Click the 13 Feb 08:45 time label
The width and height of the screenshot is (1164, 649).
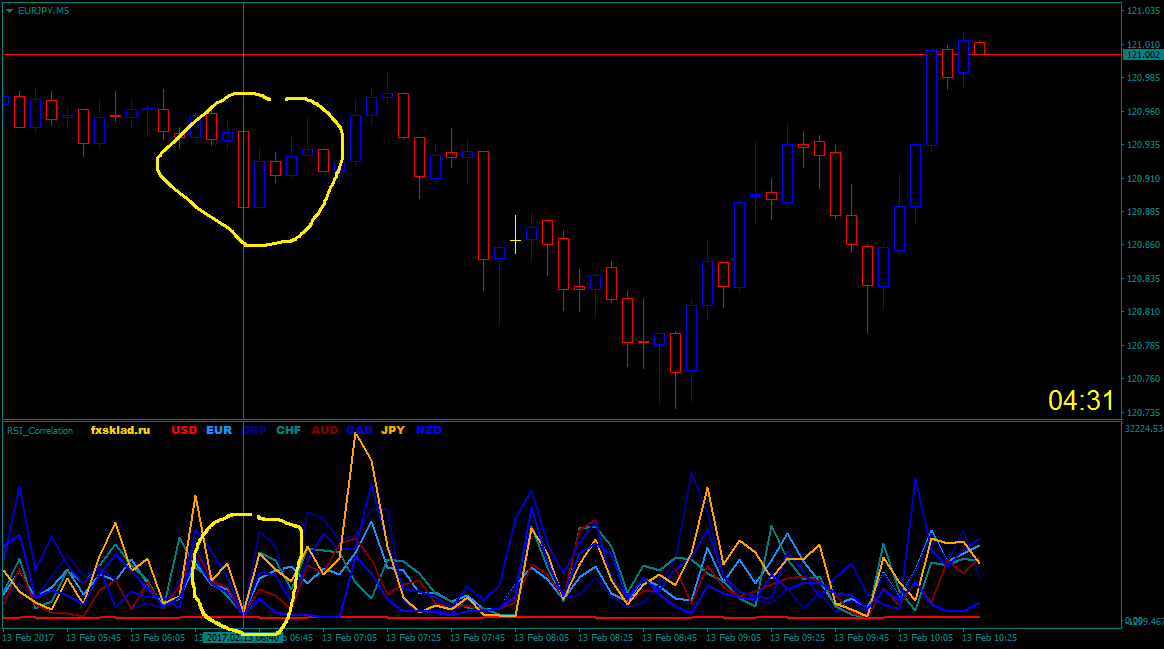(x=670, y=638)
